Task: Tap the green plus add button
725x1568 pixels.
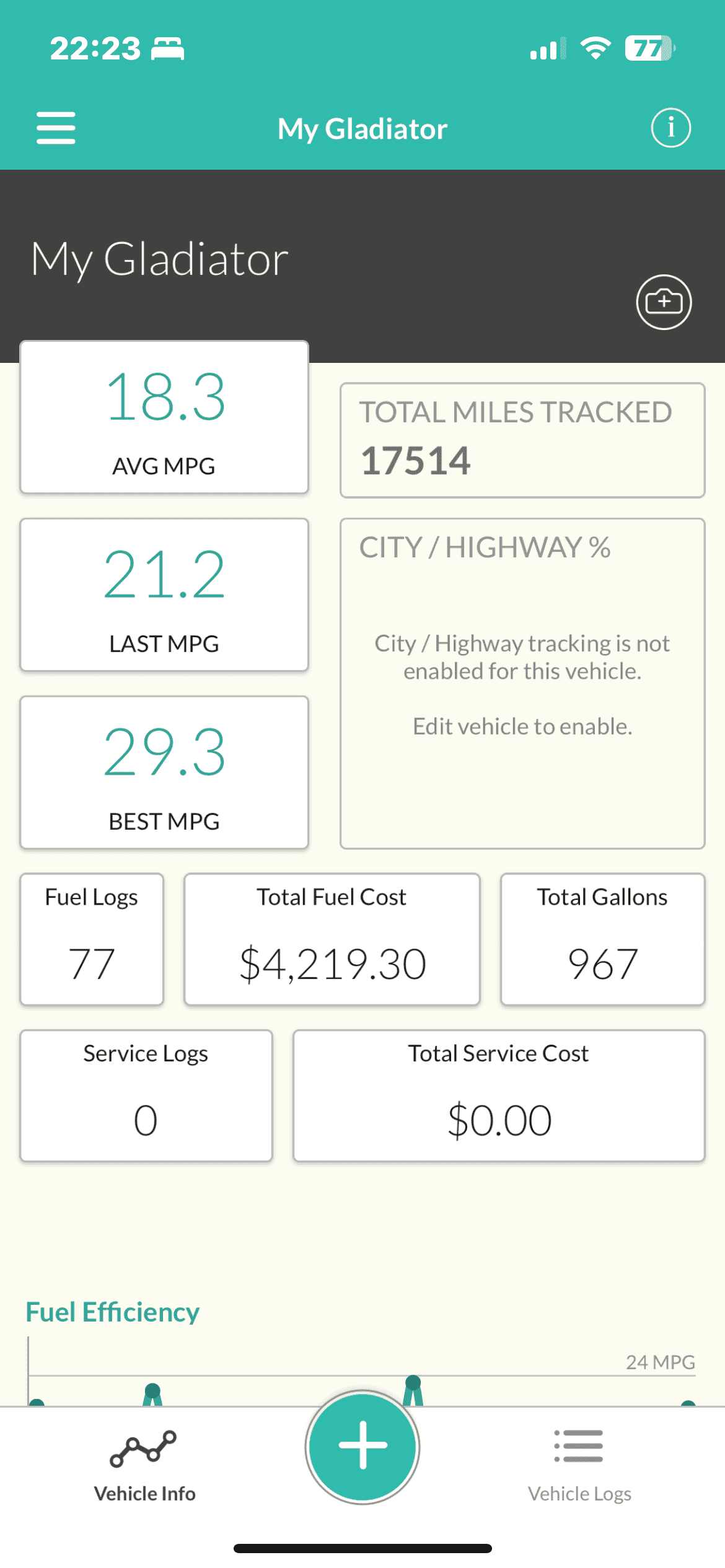Action: (x=362, y=1446)
